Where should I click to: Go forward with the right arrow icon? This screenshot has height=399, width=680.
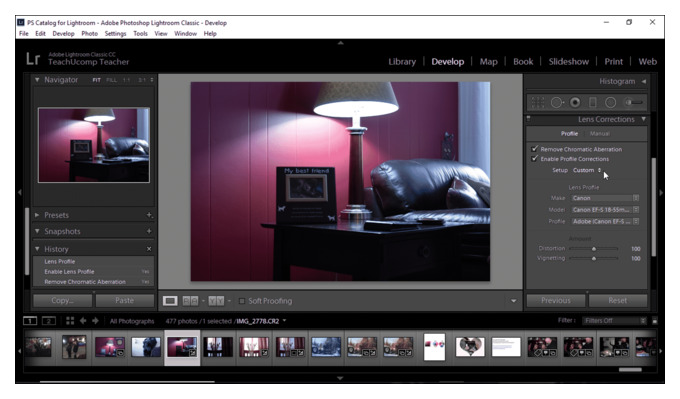pos(95,321)
